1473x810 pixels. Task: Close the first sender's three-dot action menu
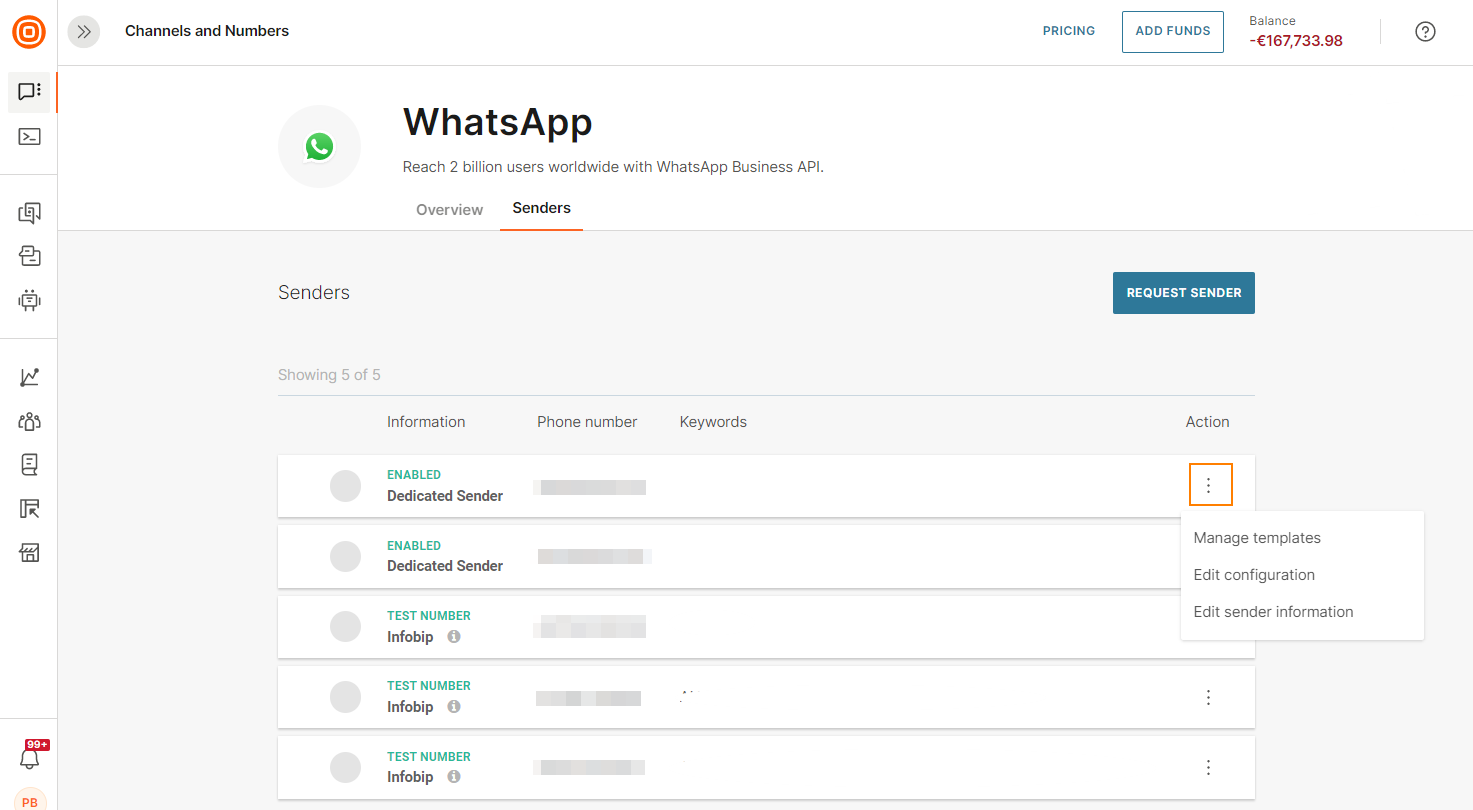click(x=1209, y=485)
